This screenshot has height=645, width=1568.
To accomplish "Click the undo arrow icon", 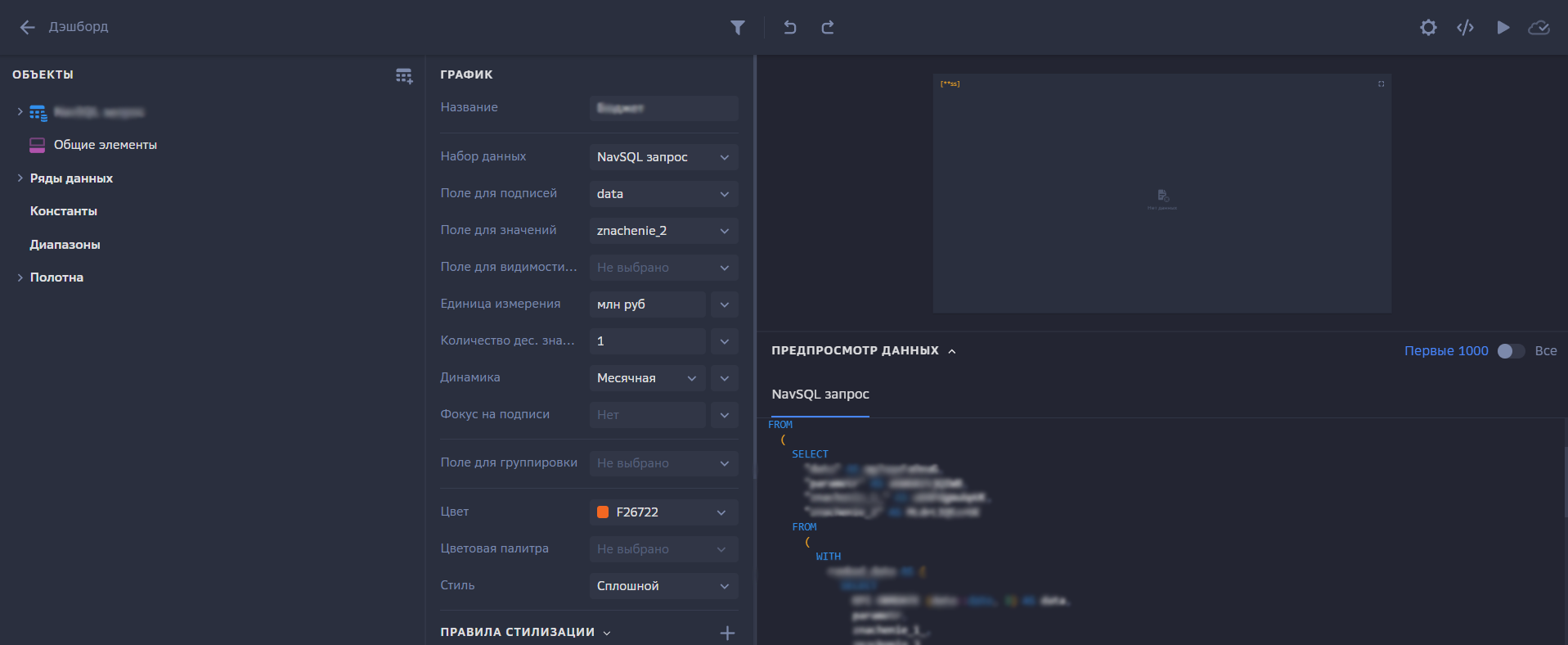I will [789, 28].
